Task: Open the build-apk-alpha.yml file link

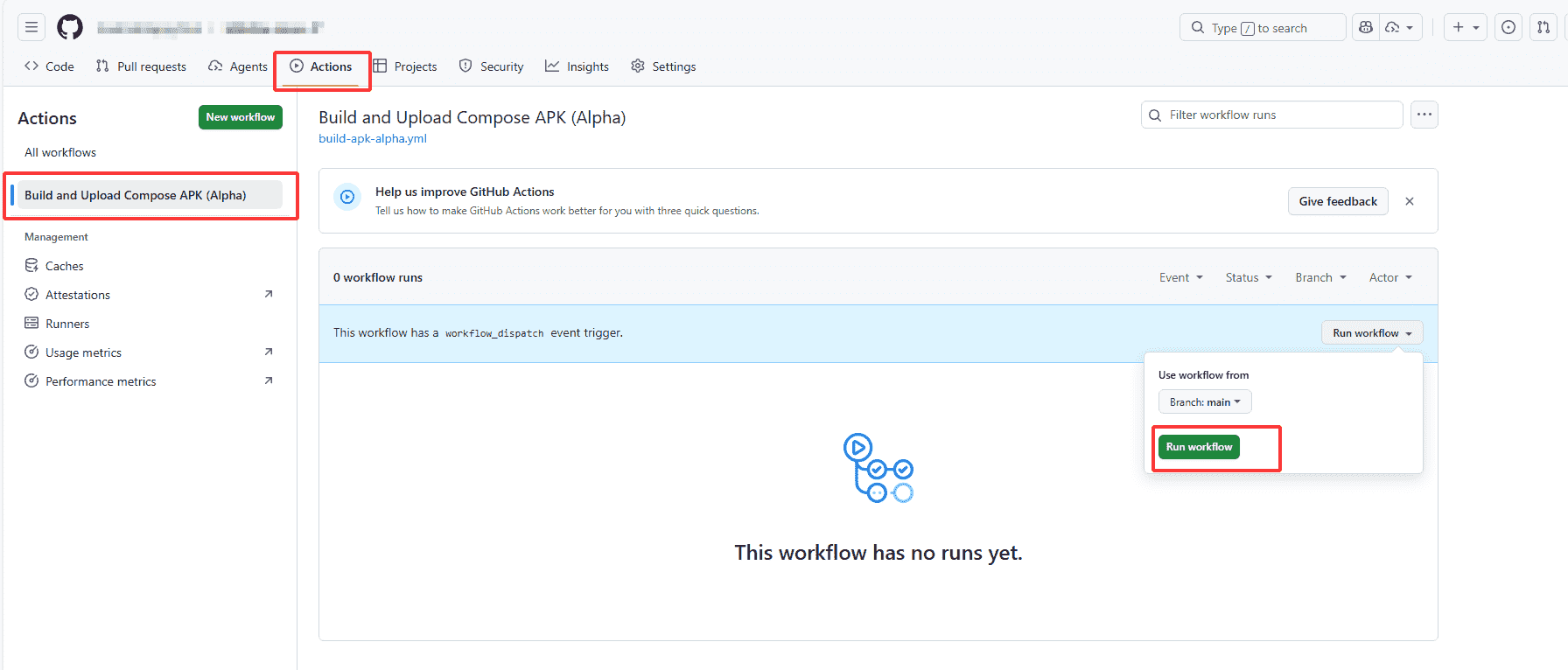Action: 373,138
